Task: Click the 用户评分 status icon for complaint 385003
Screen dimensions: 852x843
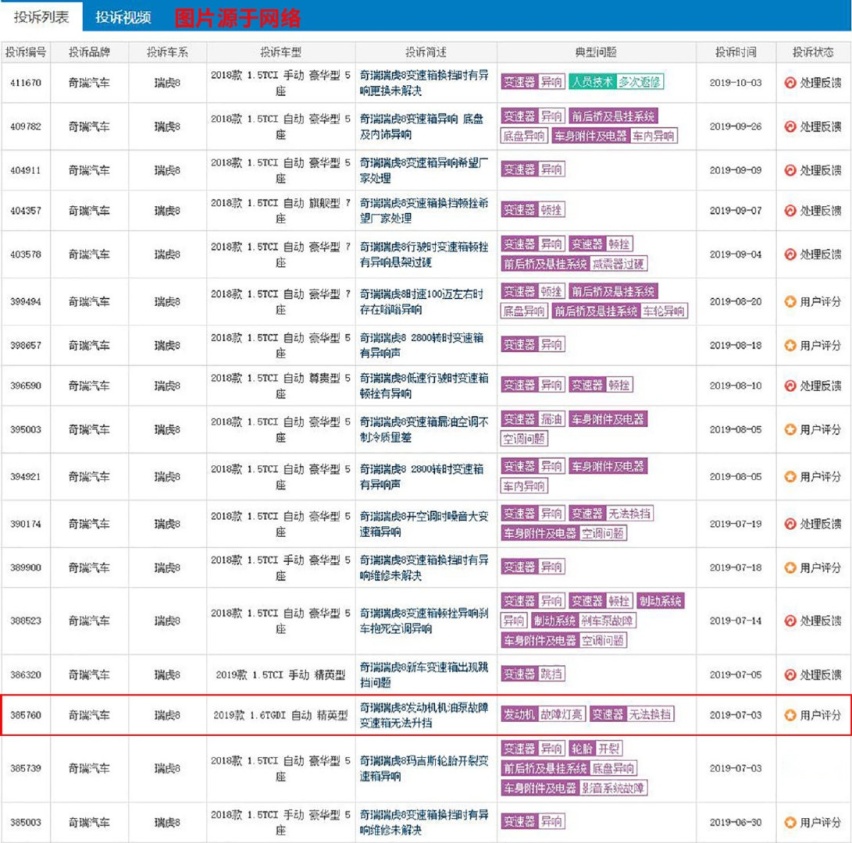Action: point(790,822)
